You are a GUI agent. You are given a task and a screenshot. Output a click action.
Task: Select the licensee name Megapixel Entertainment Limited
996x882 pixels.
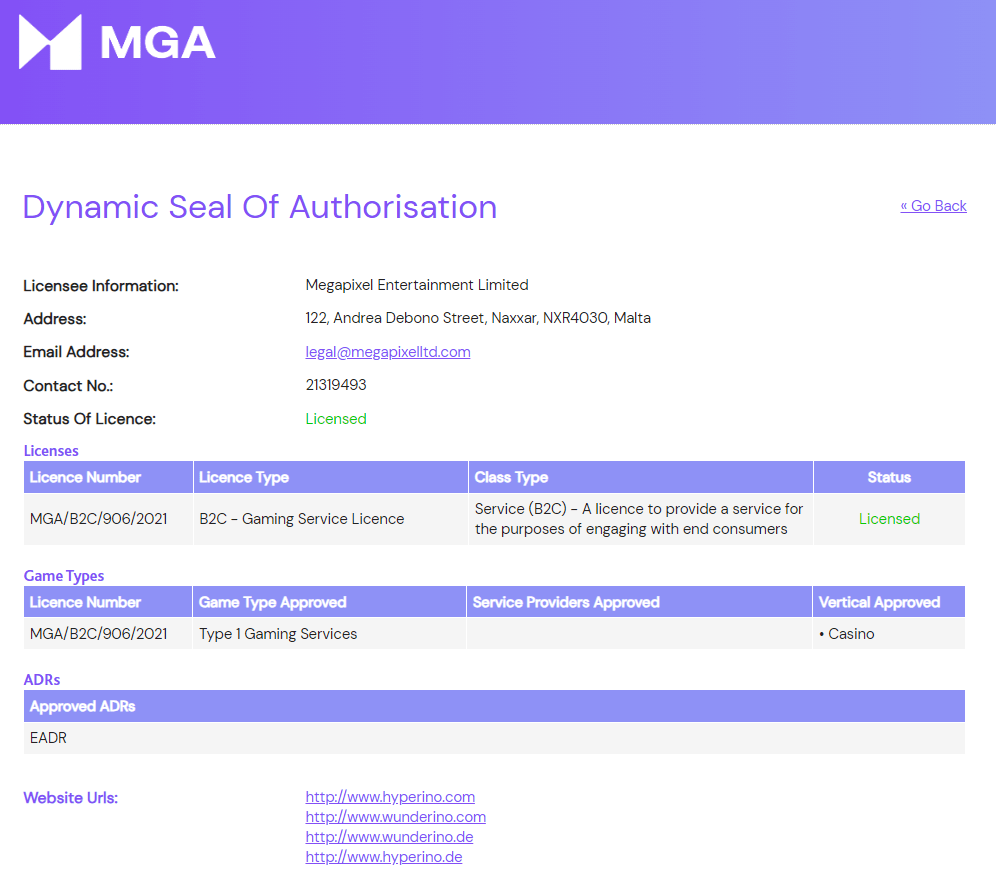417,285
